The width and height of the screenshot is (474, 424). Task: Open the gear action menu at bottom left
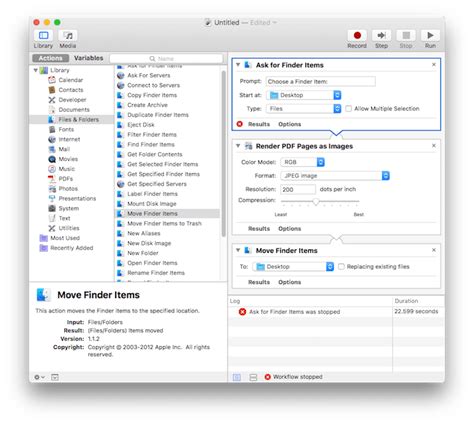click(39, 377)
